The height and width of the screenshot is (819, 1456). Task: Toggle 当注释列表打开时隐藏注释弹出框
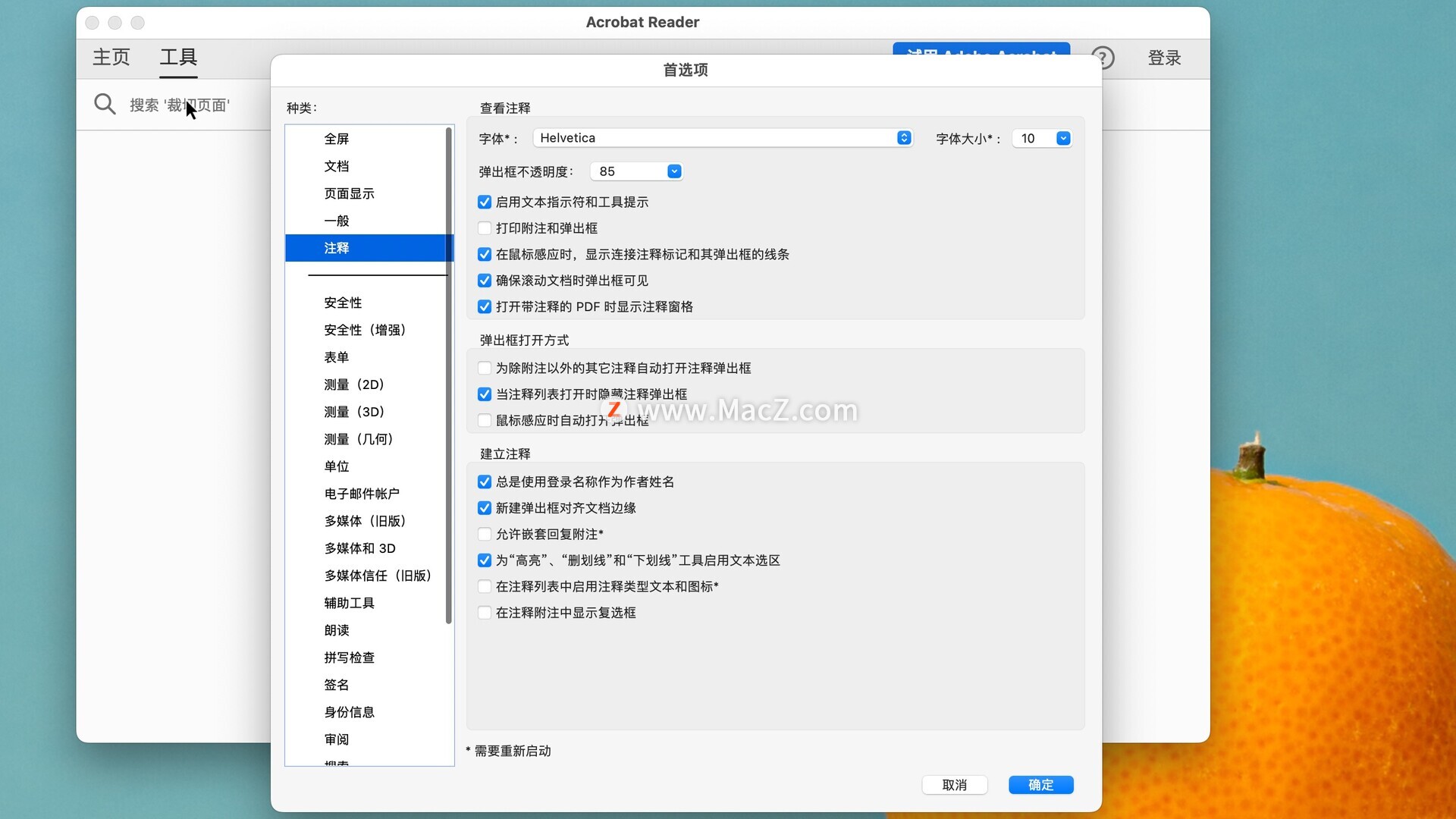point(485,394)
